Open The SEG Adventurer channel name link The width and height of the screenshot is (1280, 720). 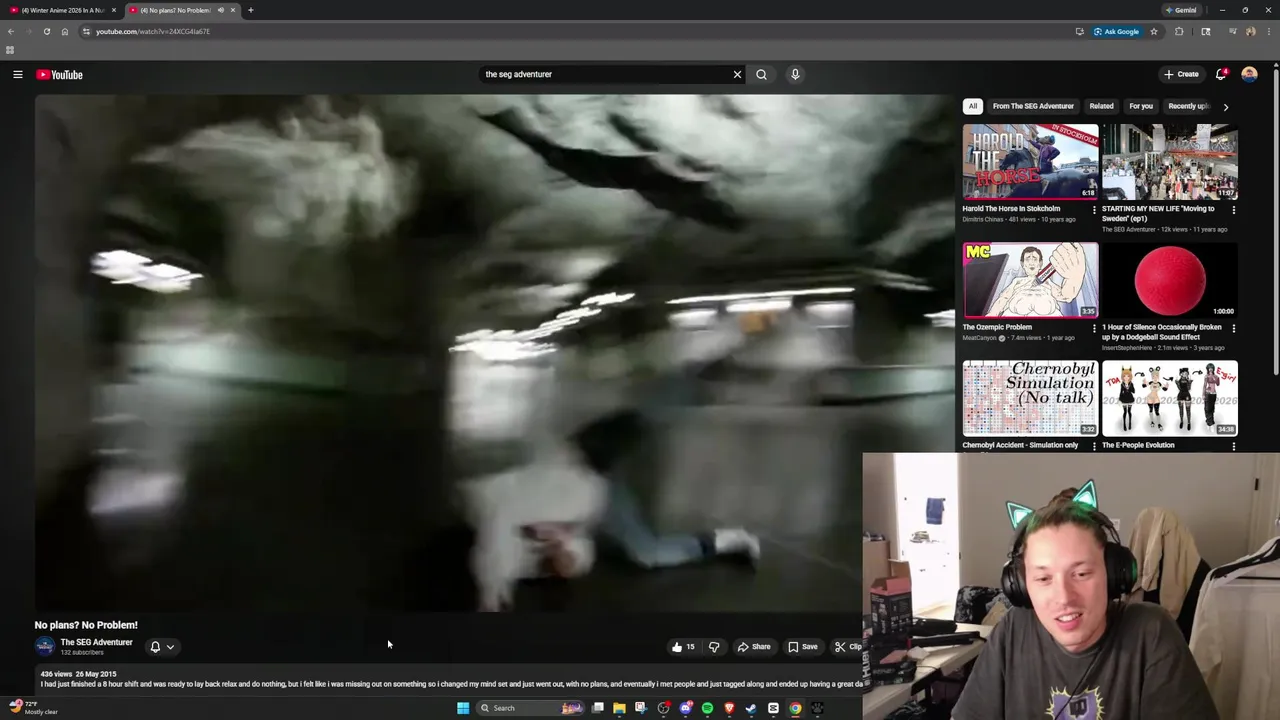[x=96, y=642]
